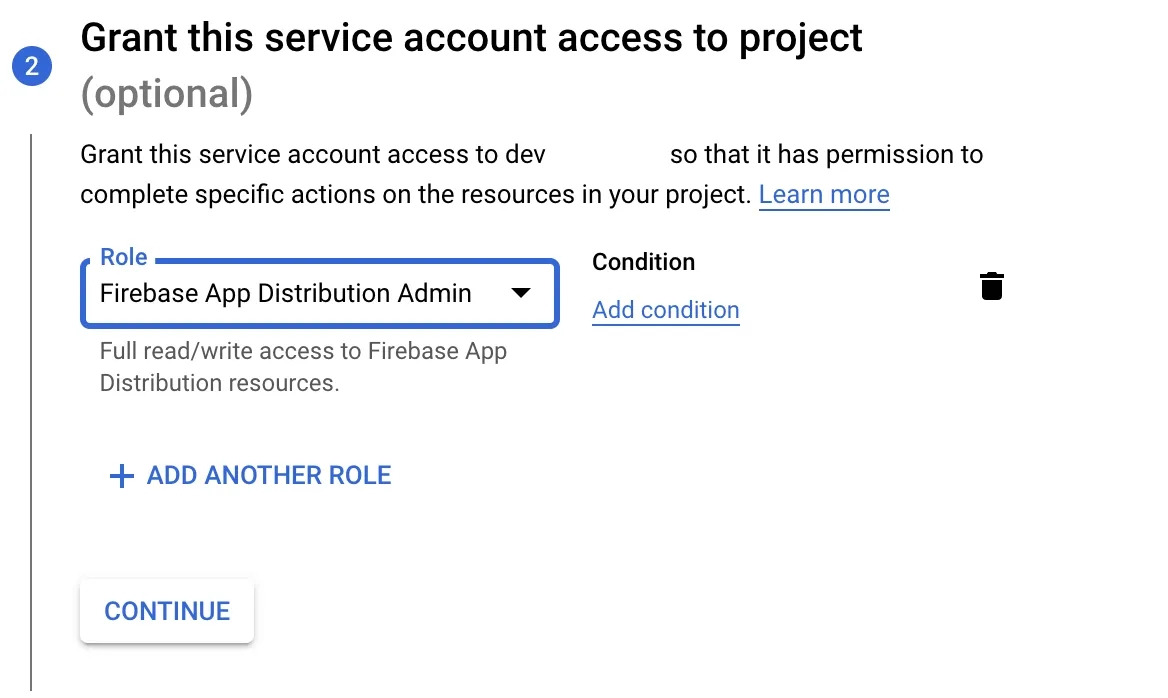Screen dimensions: 1168x698
Task: Click the Condition column label
Action: [x=643, y=262]
